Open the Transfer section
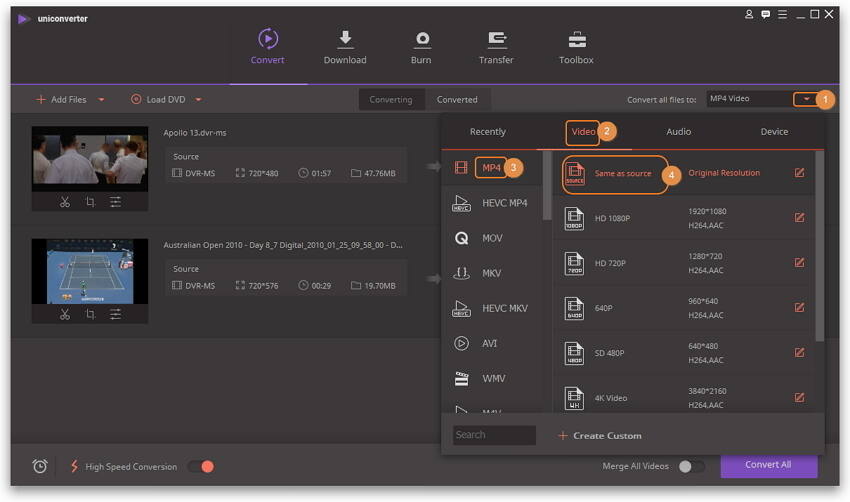The width and height of the screenshot is (850, 502). (x=496, y=47)
